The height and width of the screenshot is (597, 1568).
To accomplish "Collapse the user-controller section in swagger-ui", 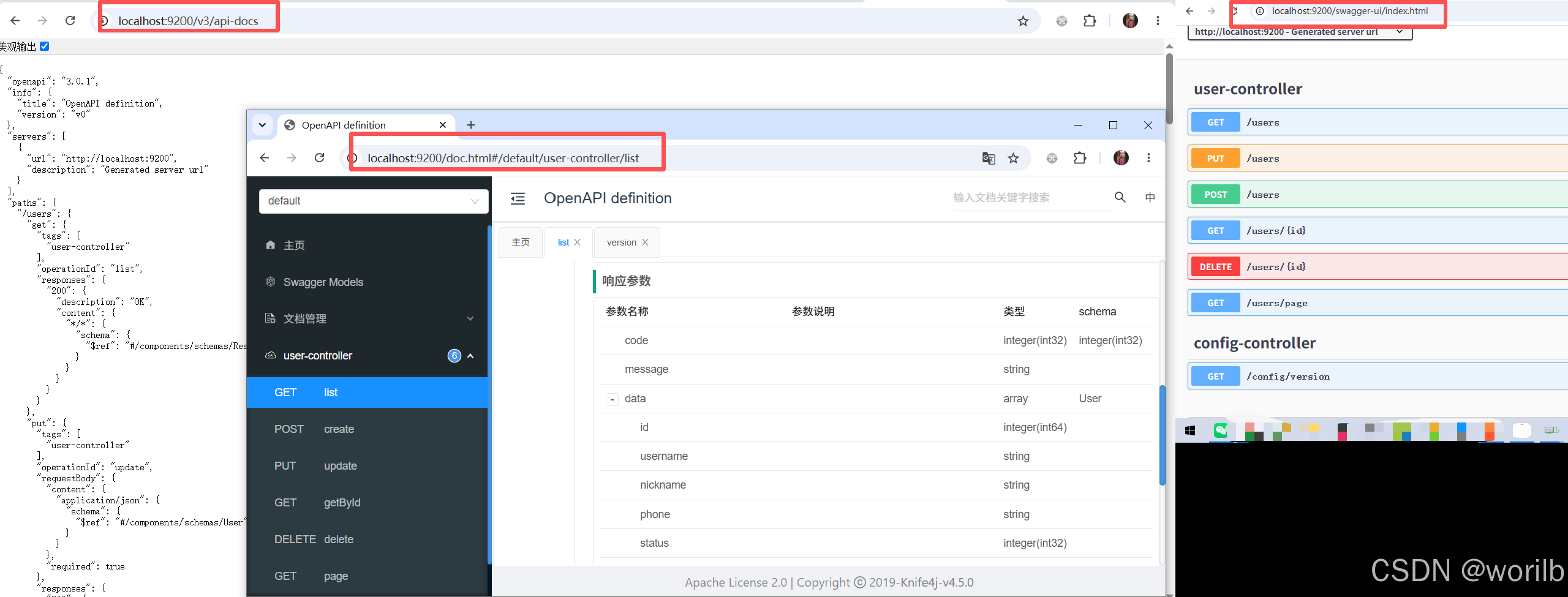I will pos(1248,89).
